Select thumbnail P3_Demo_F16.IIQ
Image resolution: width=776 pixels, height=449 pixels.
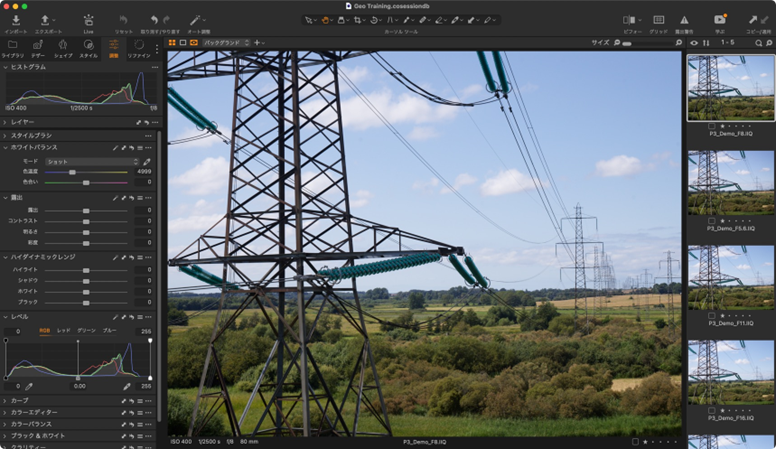[x=731, y=372]
